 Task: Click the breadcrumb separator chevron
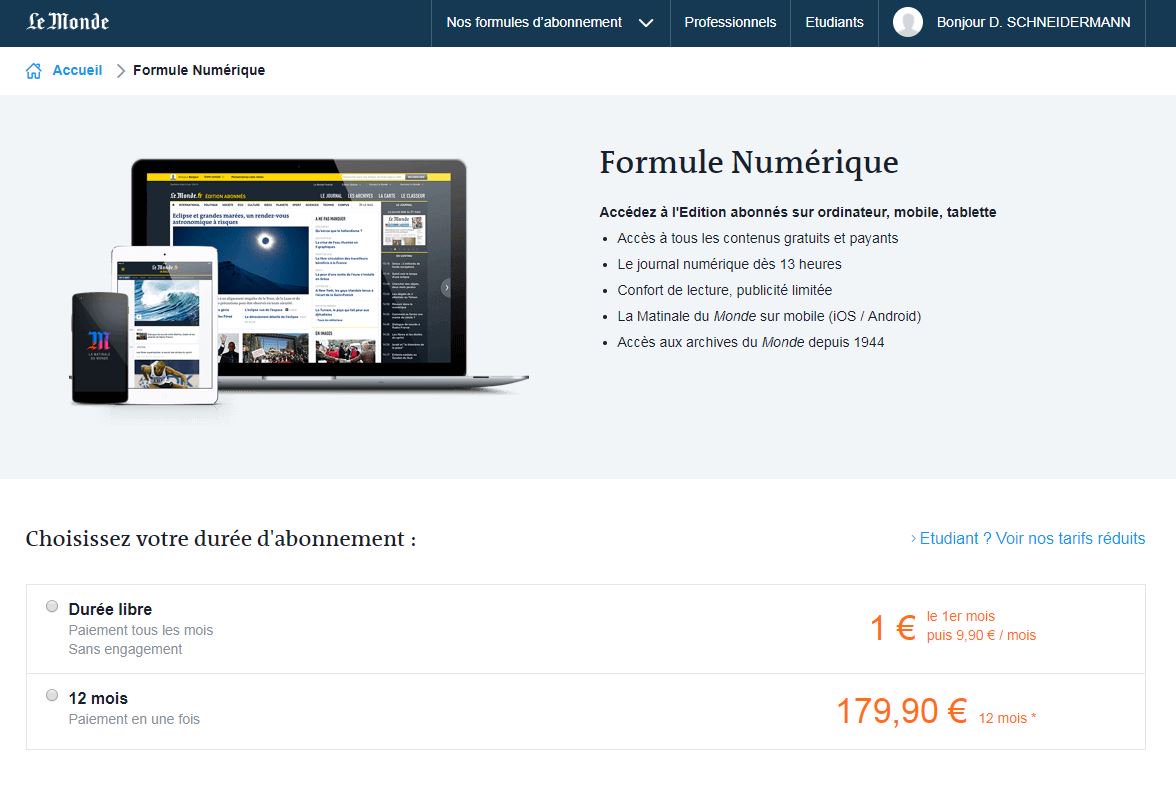tap(120, 70)
